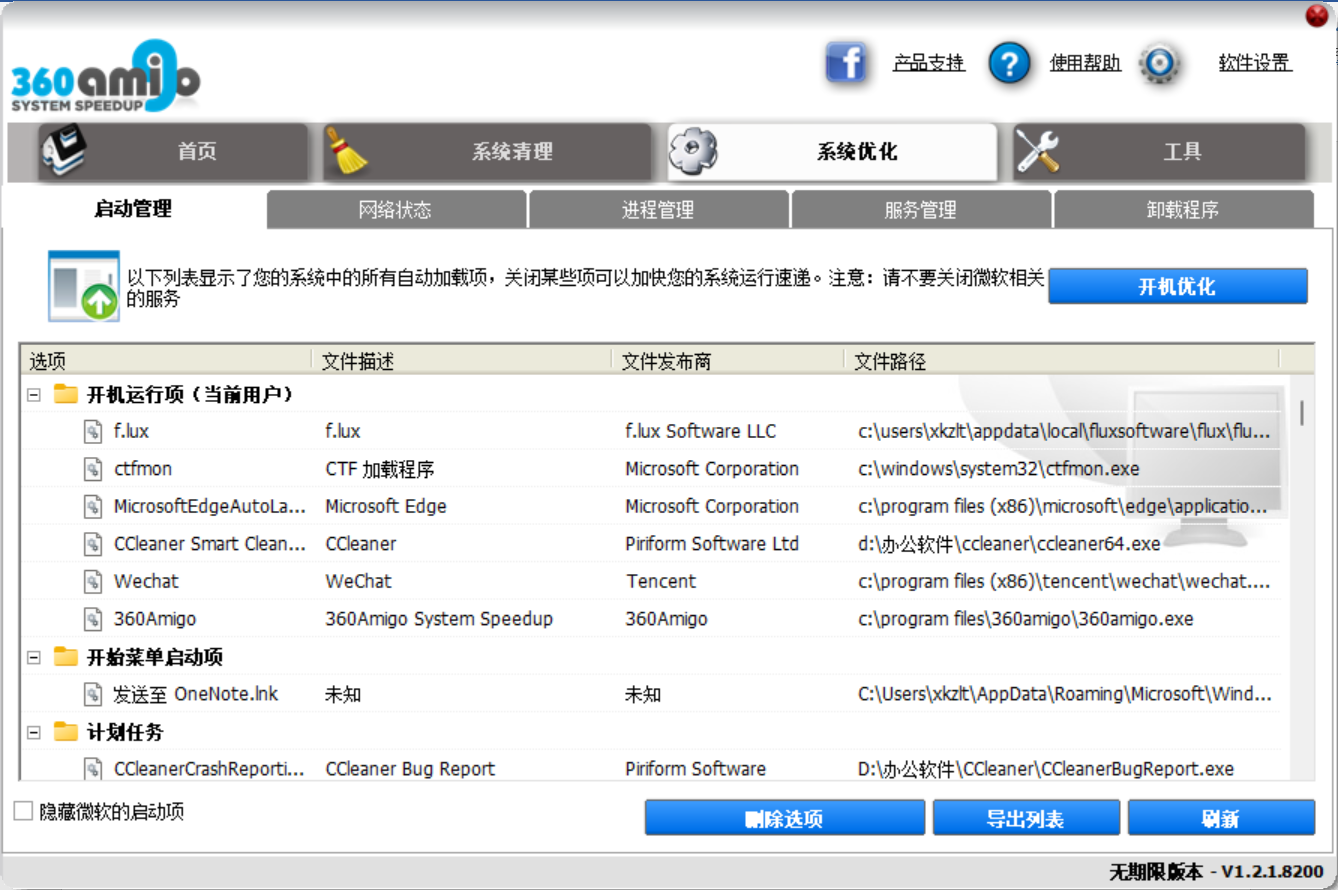Click the file icon next to ctfmon
Viewport: 1338px width, 890px height.
click(x=93, y=469)
